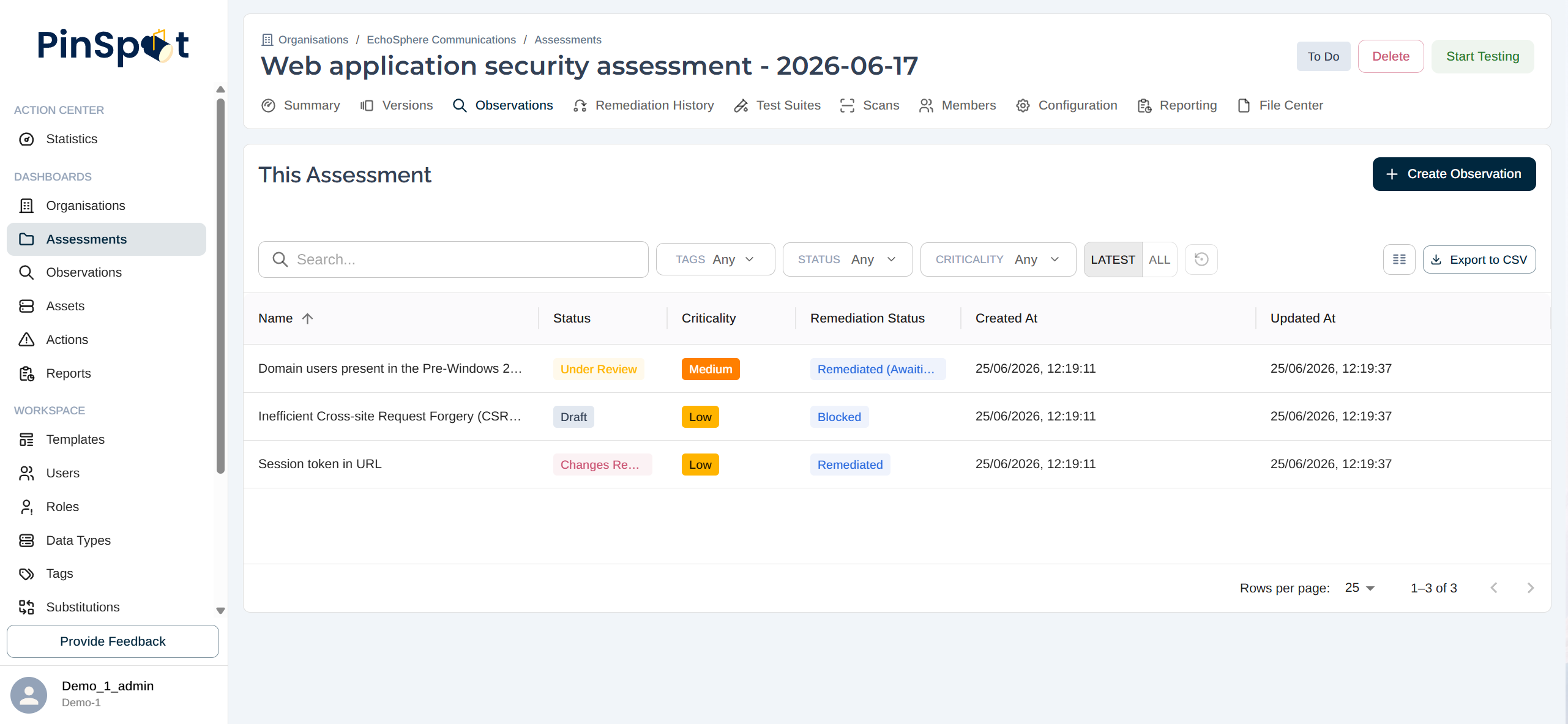Open the Provide Feedback button
The height and width of the screenshot is (724, 1568).
pyautogui.click(x=113, y=641)
